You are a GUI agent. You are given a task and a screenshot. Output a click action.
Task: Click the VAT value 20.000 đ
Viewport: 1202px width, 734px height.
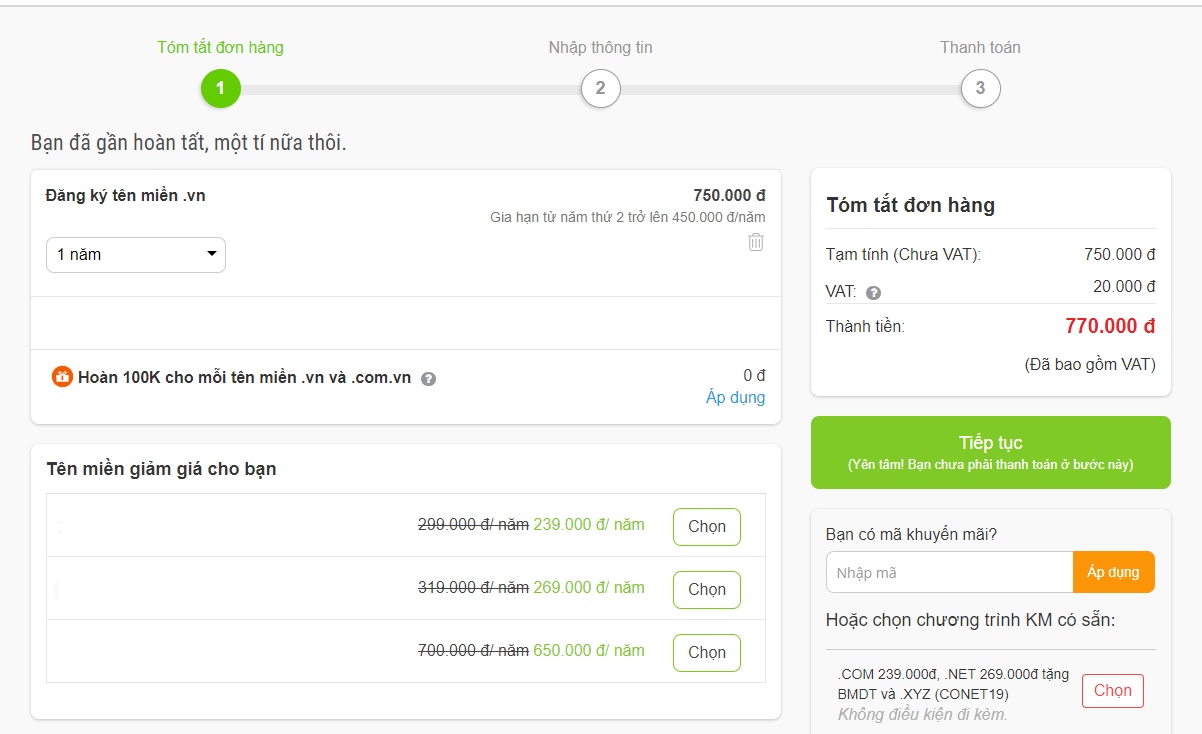(x=1124, y=287)
